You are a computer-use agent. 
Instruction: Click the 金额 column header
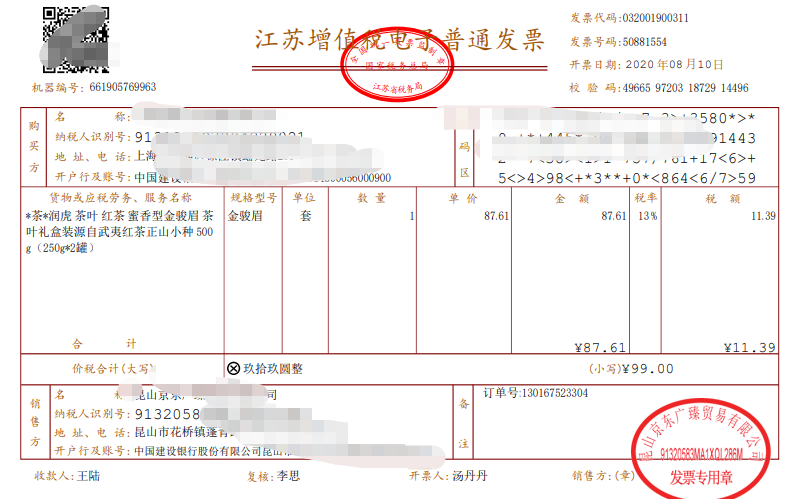(572, 199)
